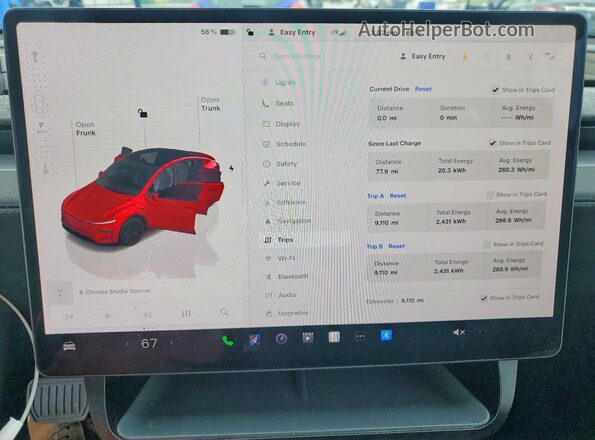
Task: Open the Easy Entry profile dropdown in settings
Action: click(423, 57)
